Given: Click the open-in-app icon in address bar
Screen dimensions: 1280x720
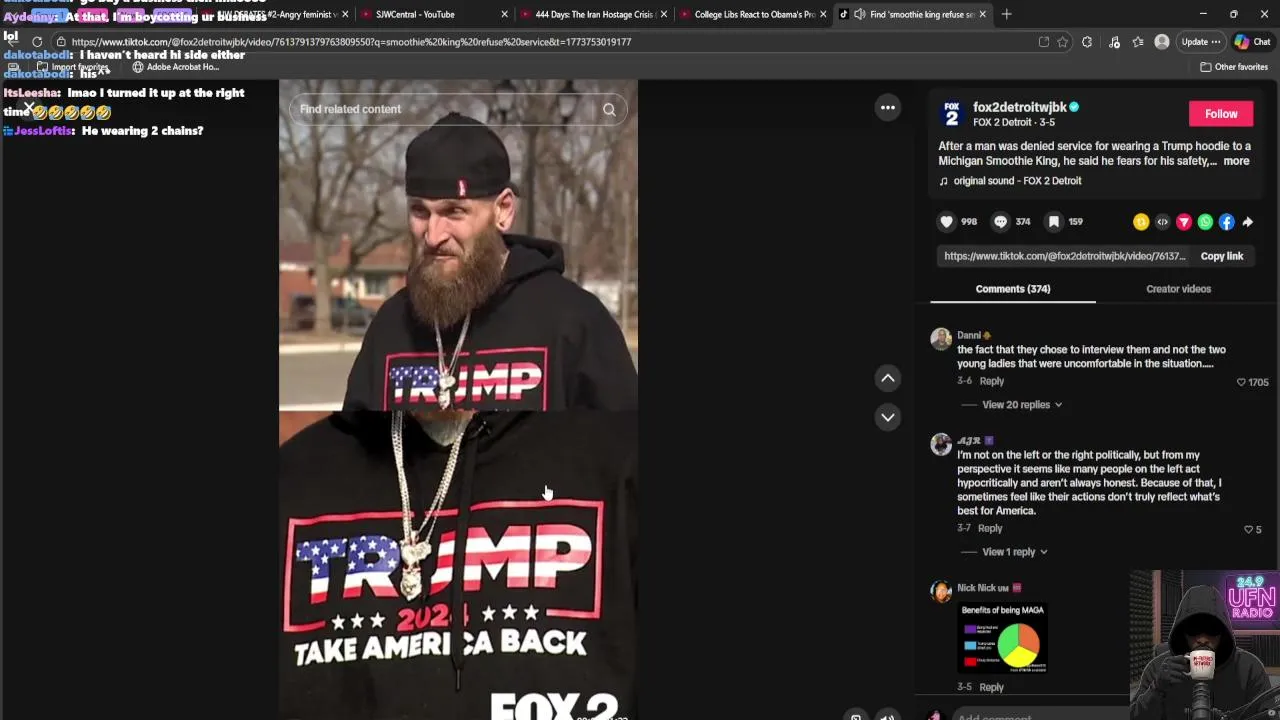Looking at the screenshot, I should pos(1043,42).
